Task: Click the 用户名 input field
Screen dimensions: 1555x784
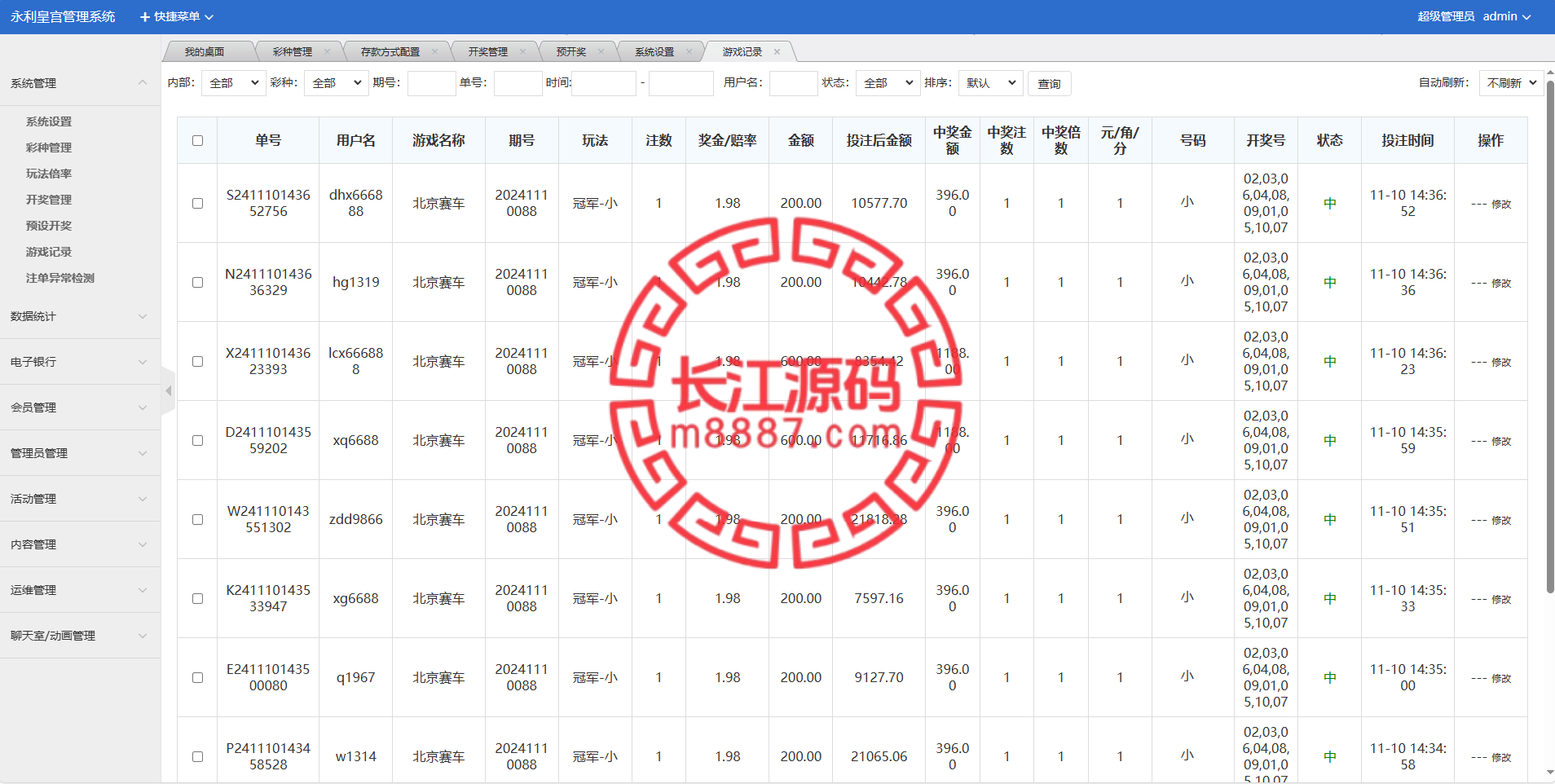Action: coord(793,83)
